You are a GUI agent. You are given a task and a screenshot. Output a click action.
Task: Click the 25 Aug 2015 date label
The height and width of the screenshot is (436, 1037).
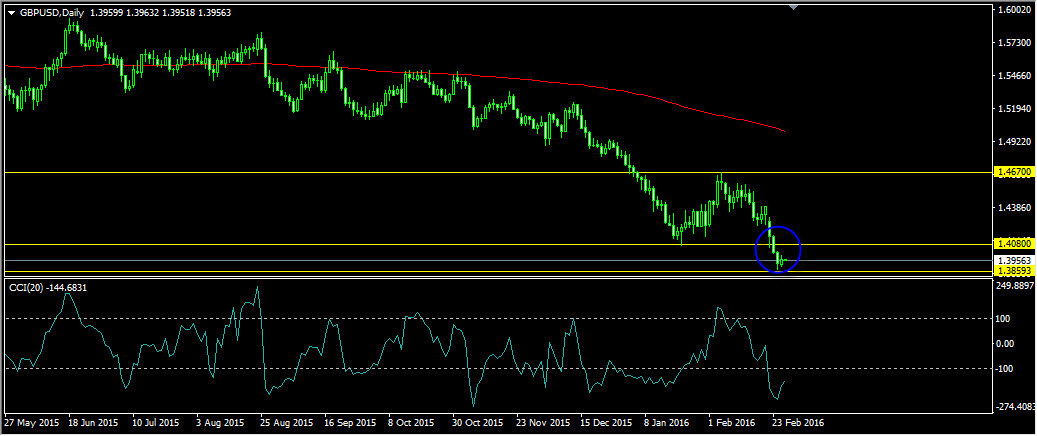tap(287, 421)
